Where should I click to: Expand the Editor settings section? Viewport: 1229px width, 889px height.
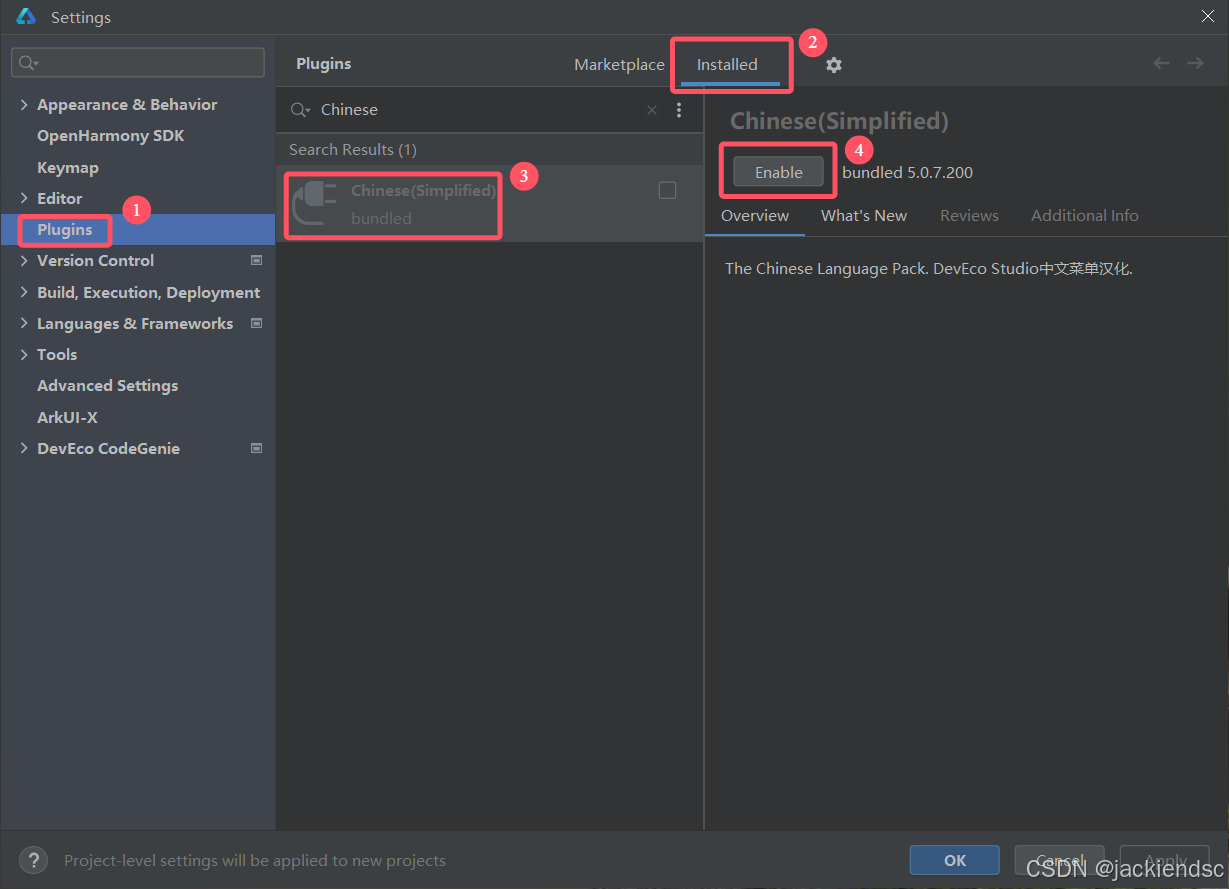coord(24,198)
